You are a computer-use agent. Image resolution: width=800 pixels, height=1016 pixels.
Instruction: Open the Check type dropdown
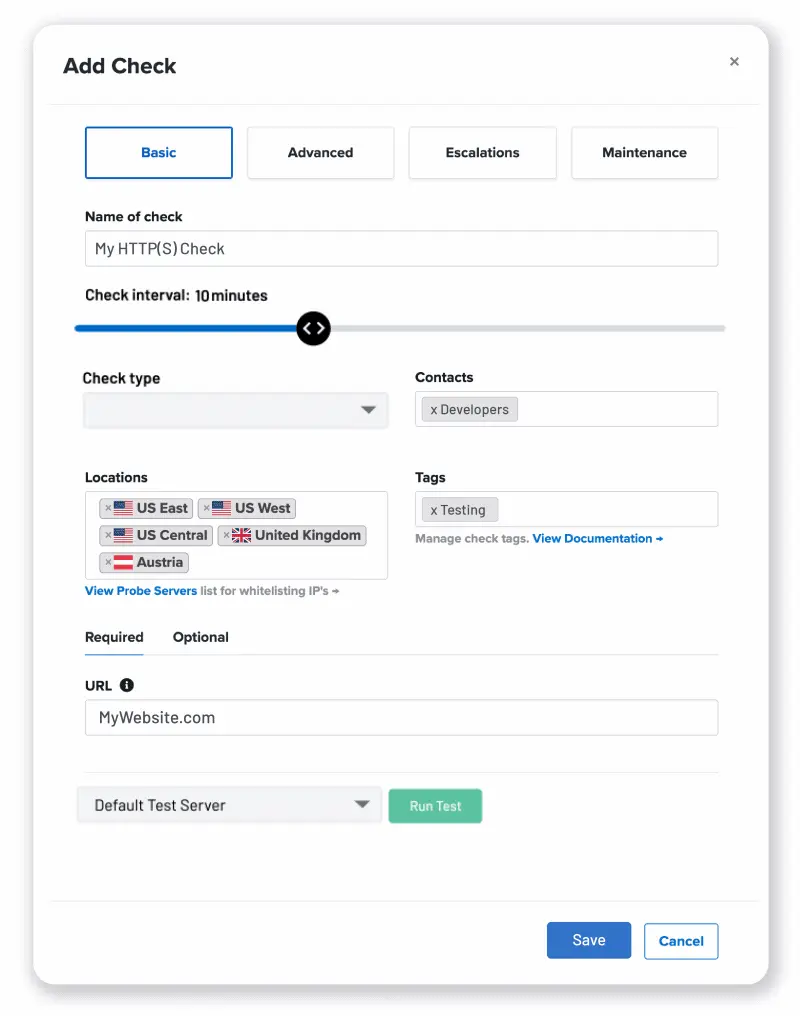236,410
